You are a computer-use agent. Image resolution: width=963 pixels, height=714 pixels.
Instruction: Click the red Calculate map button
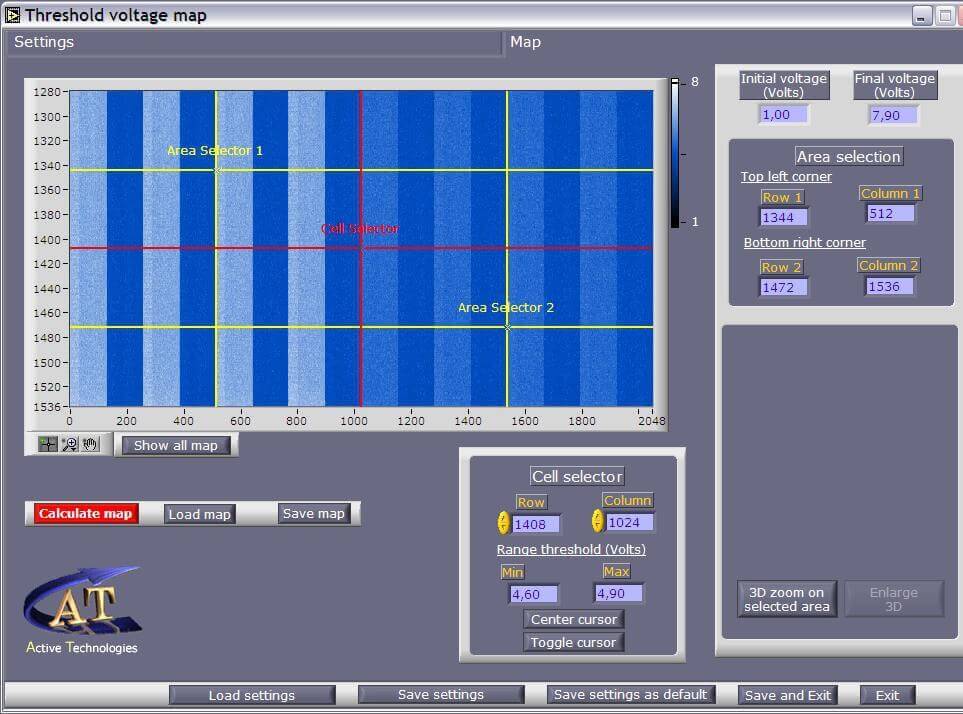tap(85, 513)
